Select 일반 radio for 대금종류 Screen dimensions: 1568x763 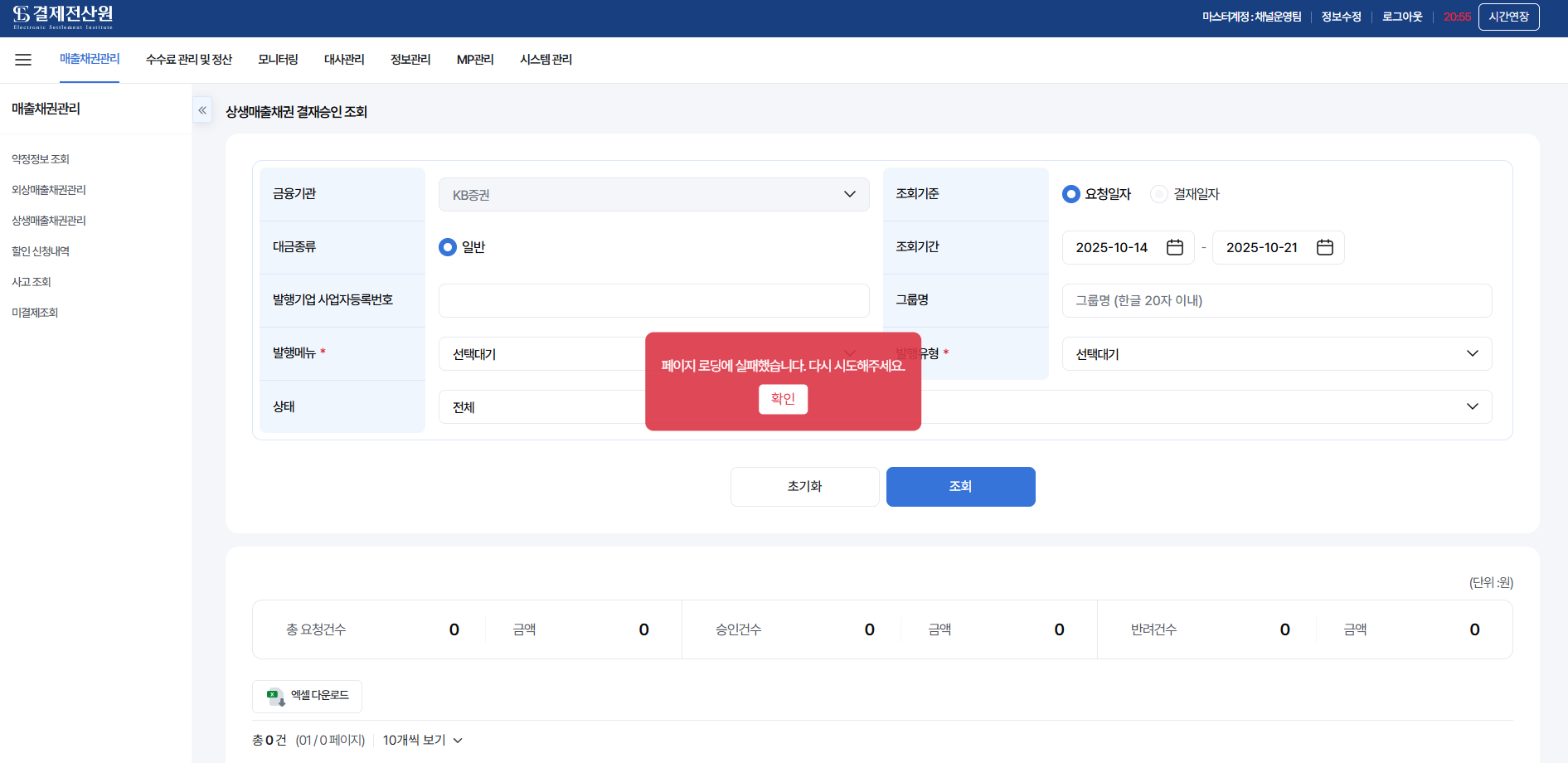pos(462,247)
